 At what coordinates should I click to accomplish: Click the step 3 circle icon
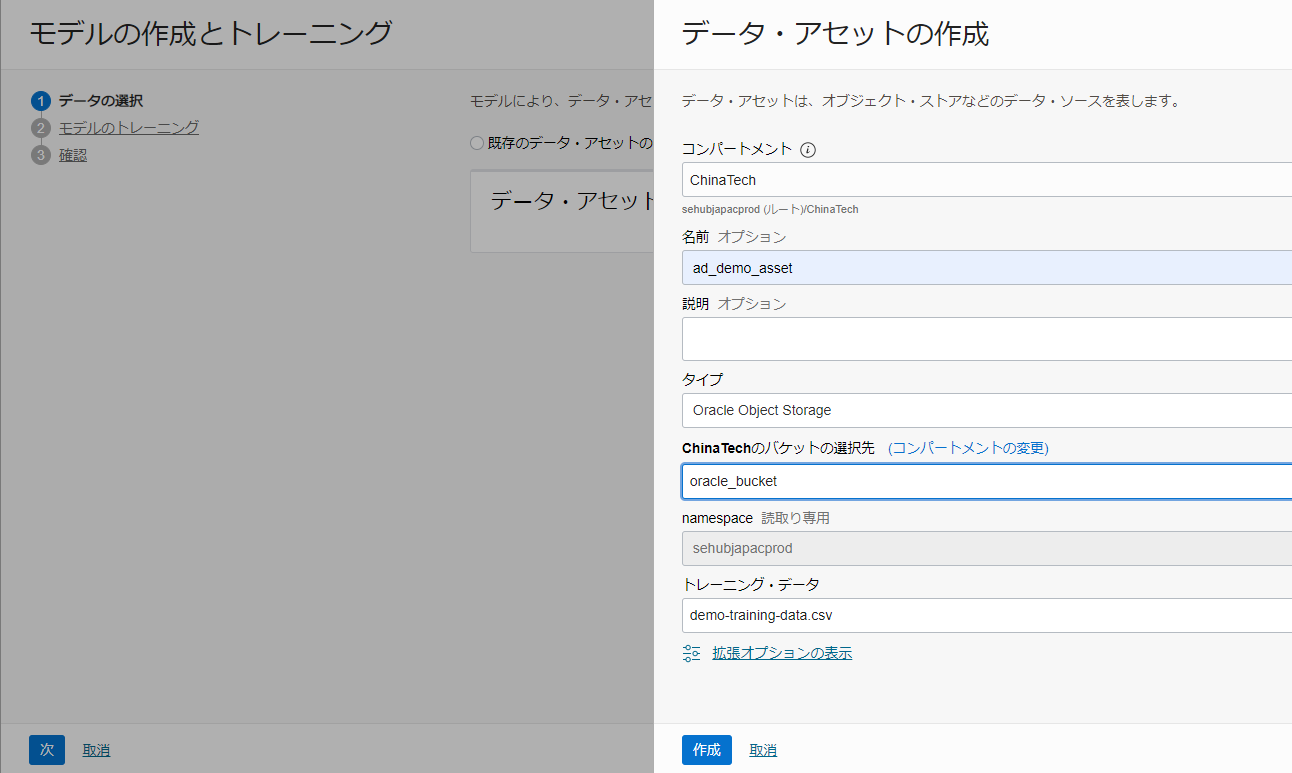coord(40,155)
